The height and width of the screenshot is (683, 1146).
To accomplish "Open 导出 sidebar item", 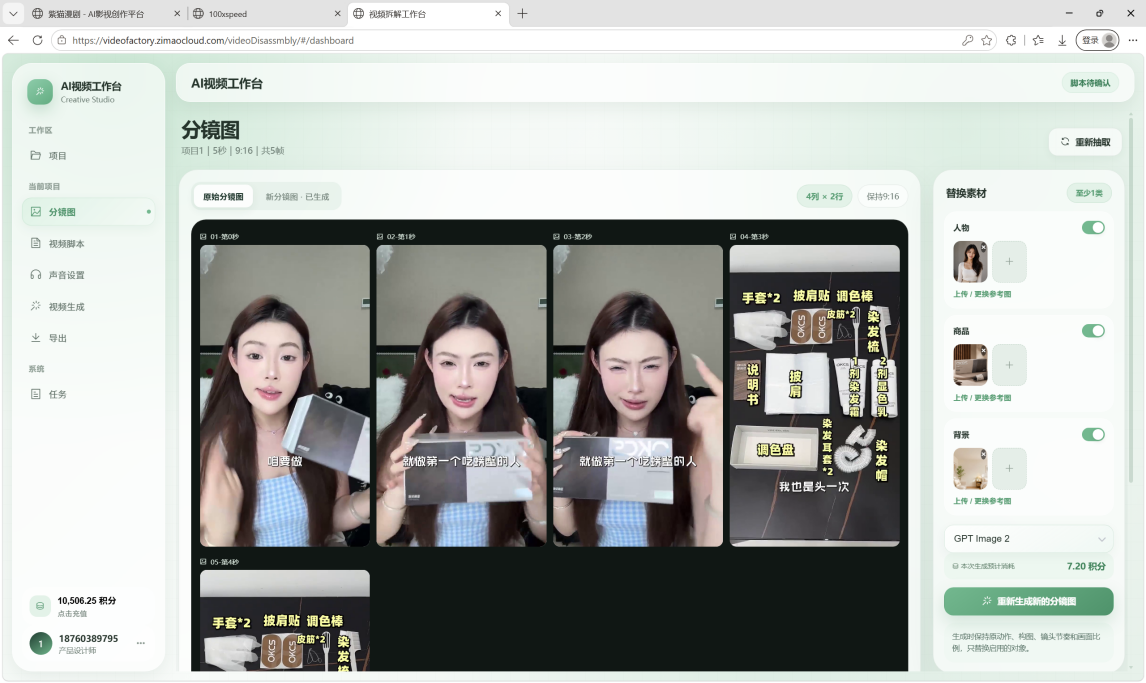I will 88,338.
